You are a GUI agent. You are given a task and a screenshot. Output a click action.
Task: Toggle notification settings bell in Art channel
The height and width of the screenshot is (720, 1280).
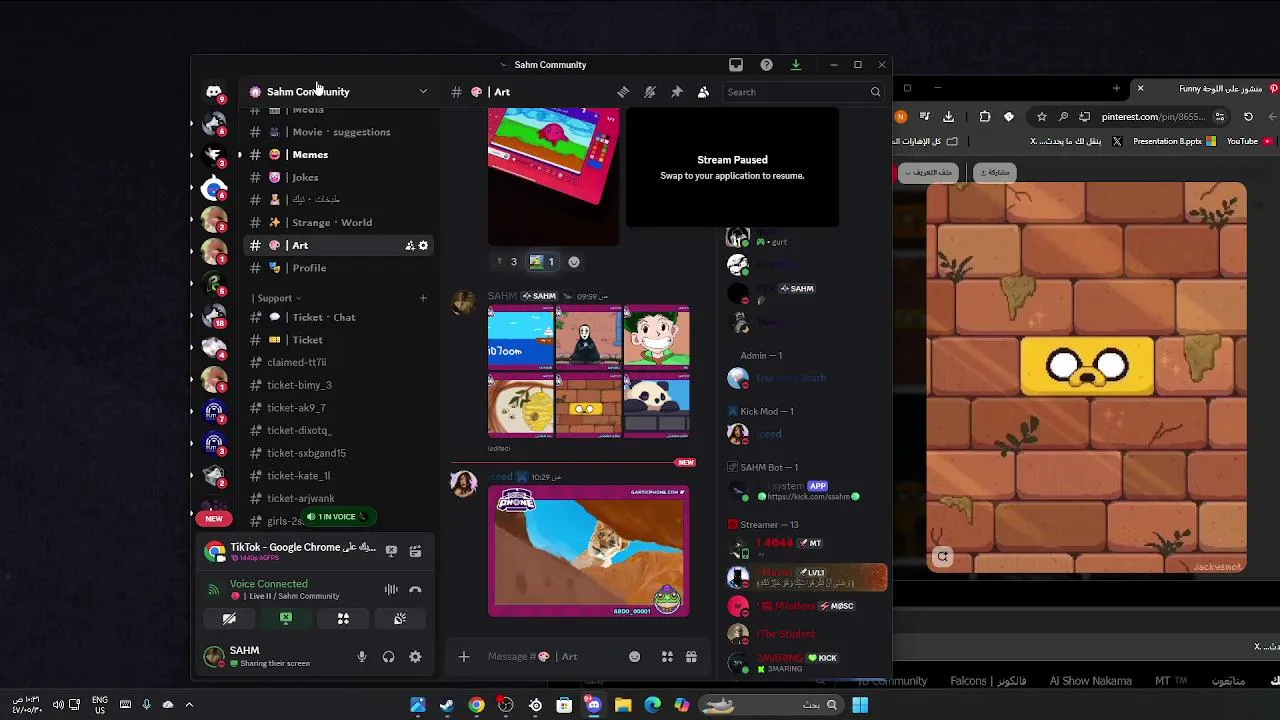650,92
